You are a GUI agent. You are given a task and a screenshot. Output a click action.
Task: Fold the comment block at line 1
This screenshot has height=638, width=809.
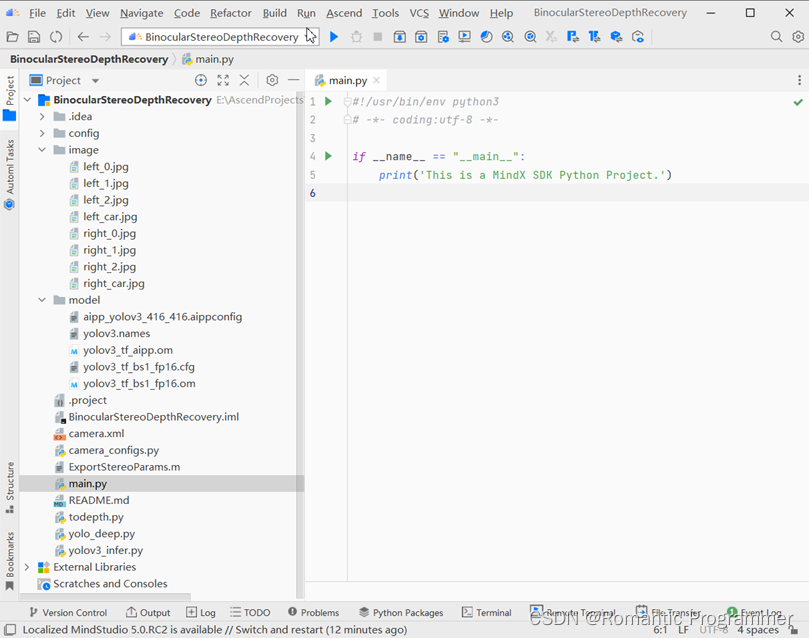(x=347, y=102)
